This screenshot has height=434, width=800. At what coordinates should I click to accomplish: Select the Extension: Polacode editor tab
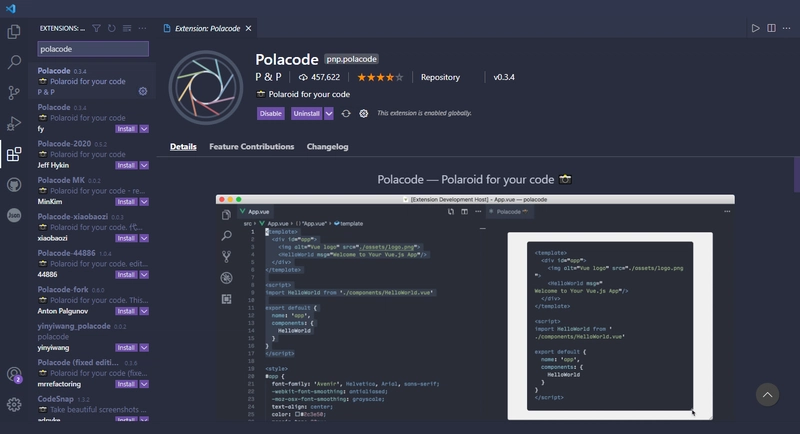(207, 29)
